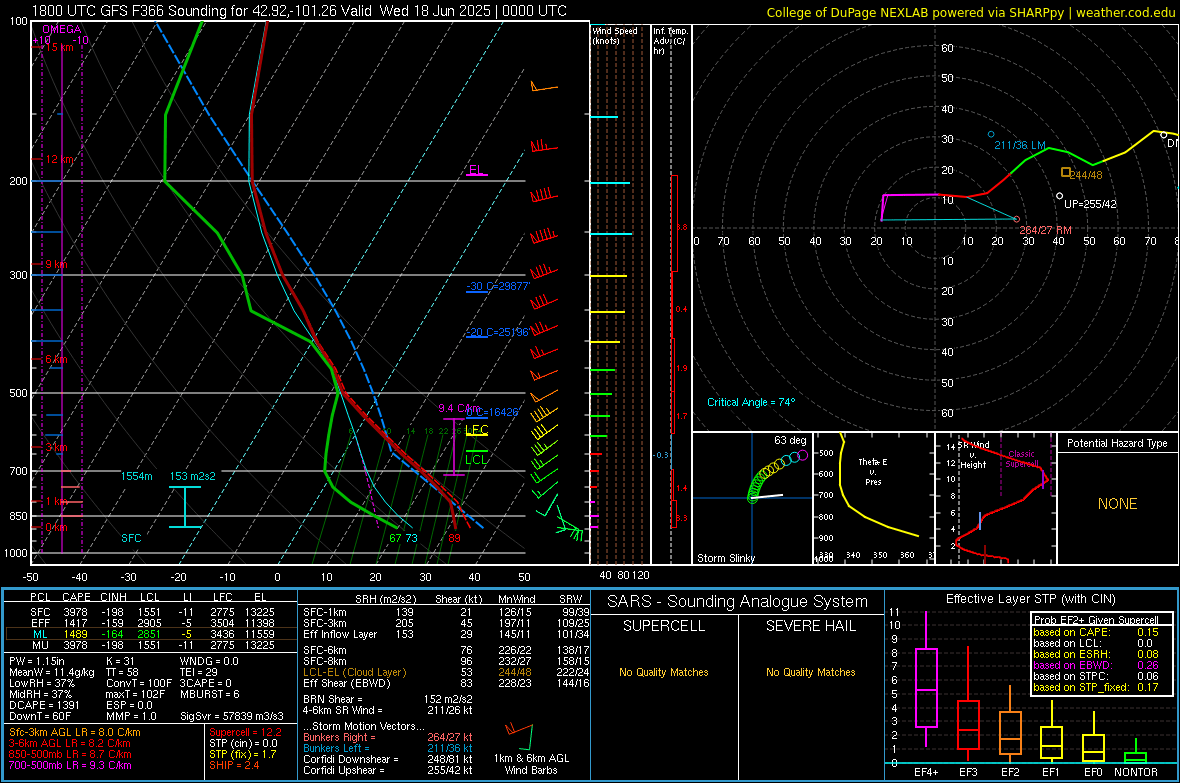
Task: Click the Bunkers Right = storm motion line
Action: tap(387, 738)
